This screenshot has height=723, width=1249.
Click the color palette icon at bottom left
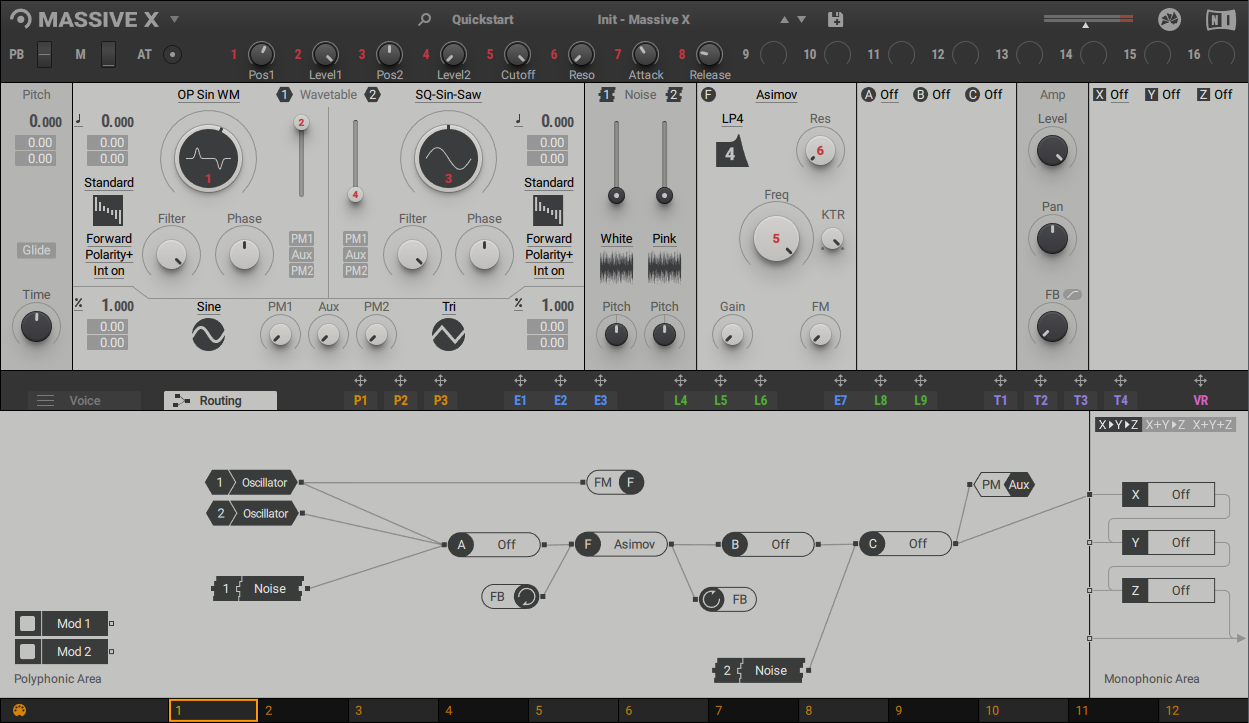click(19, 711)
